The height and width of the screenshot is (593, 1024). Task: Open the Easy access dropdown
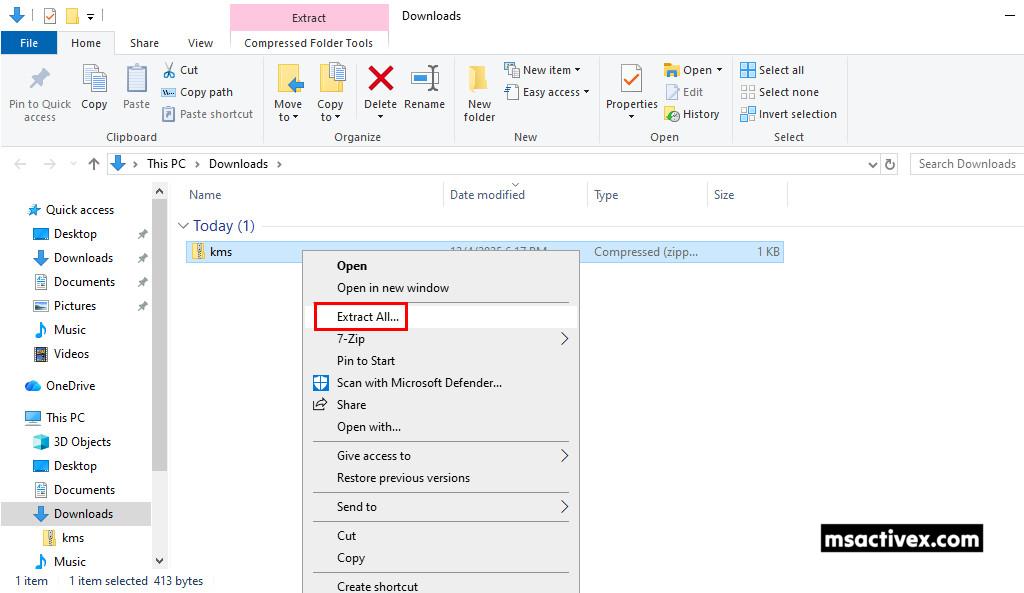point(550,92)
